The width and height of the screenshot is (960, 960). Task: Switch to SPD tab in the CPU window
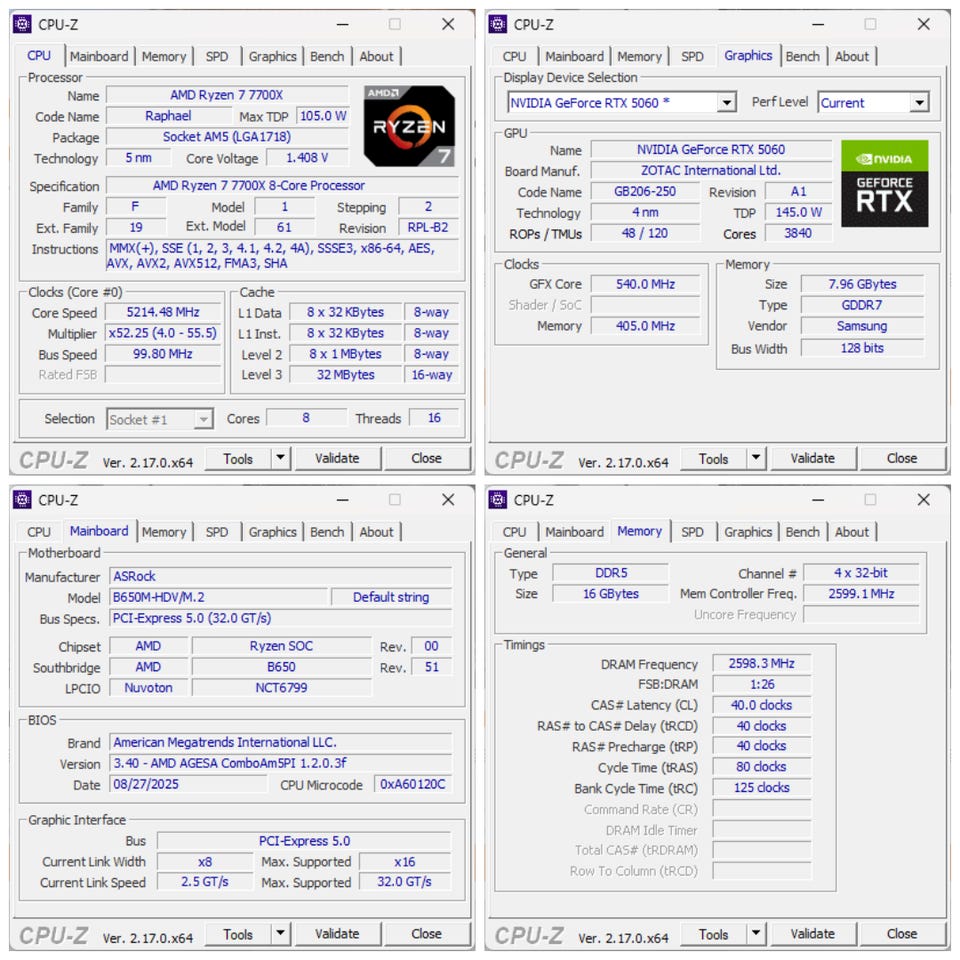click(217, 56)
